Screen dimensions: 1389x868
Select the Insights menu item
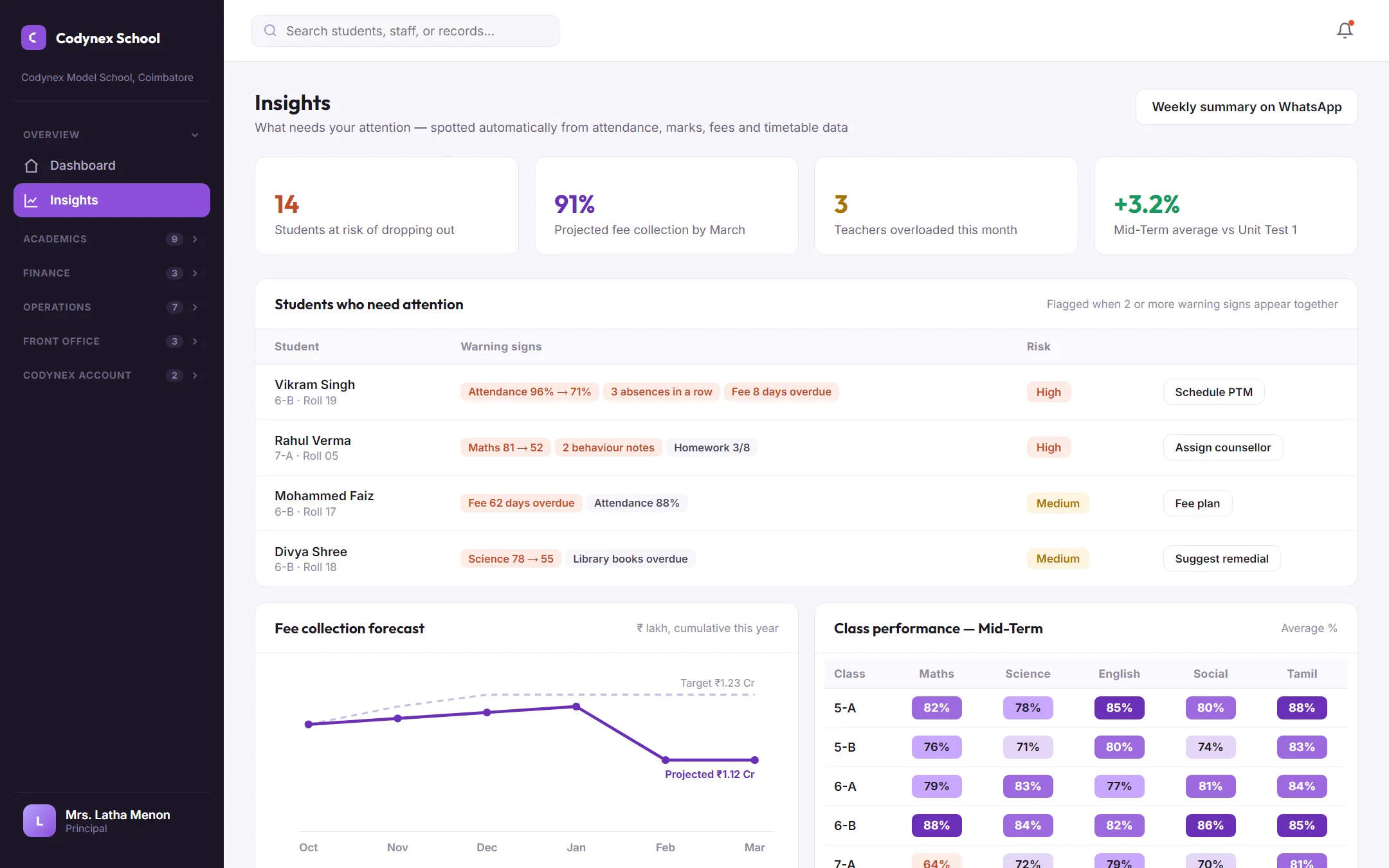[x=112, y=201]
